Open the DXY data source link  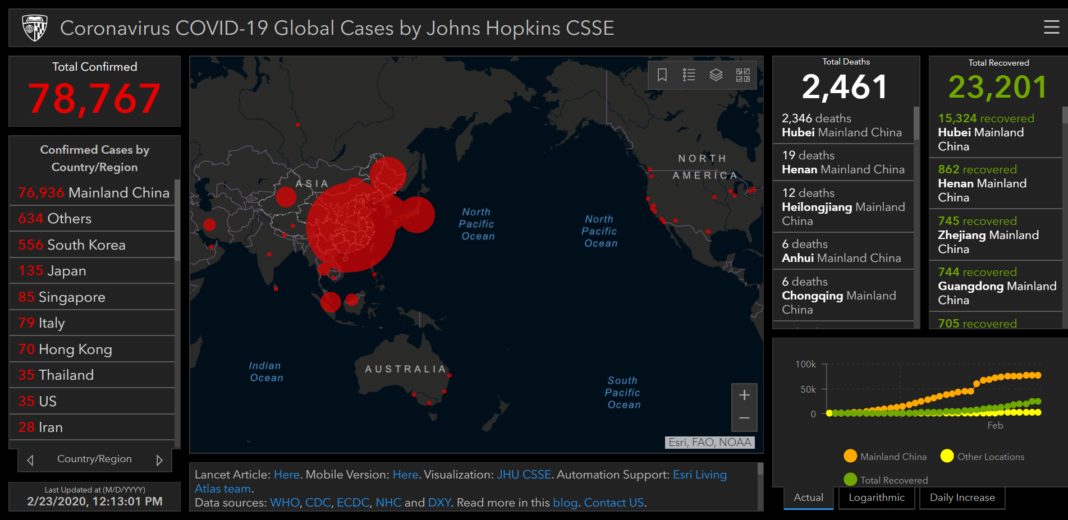[439, 503]
